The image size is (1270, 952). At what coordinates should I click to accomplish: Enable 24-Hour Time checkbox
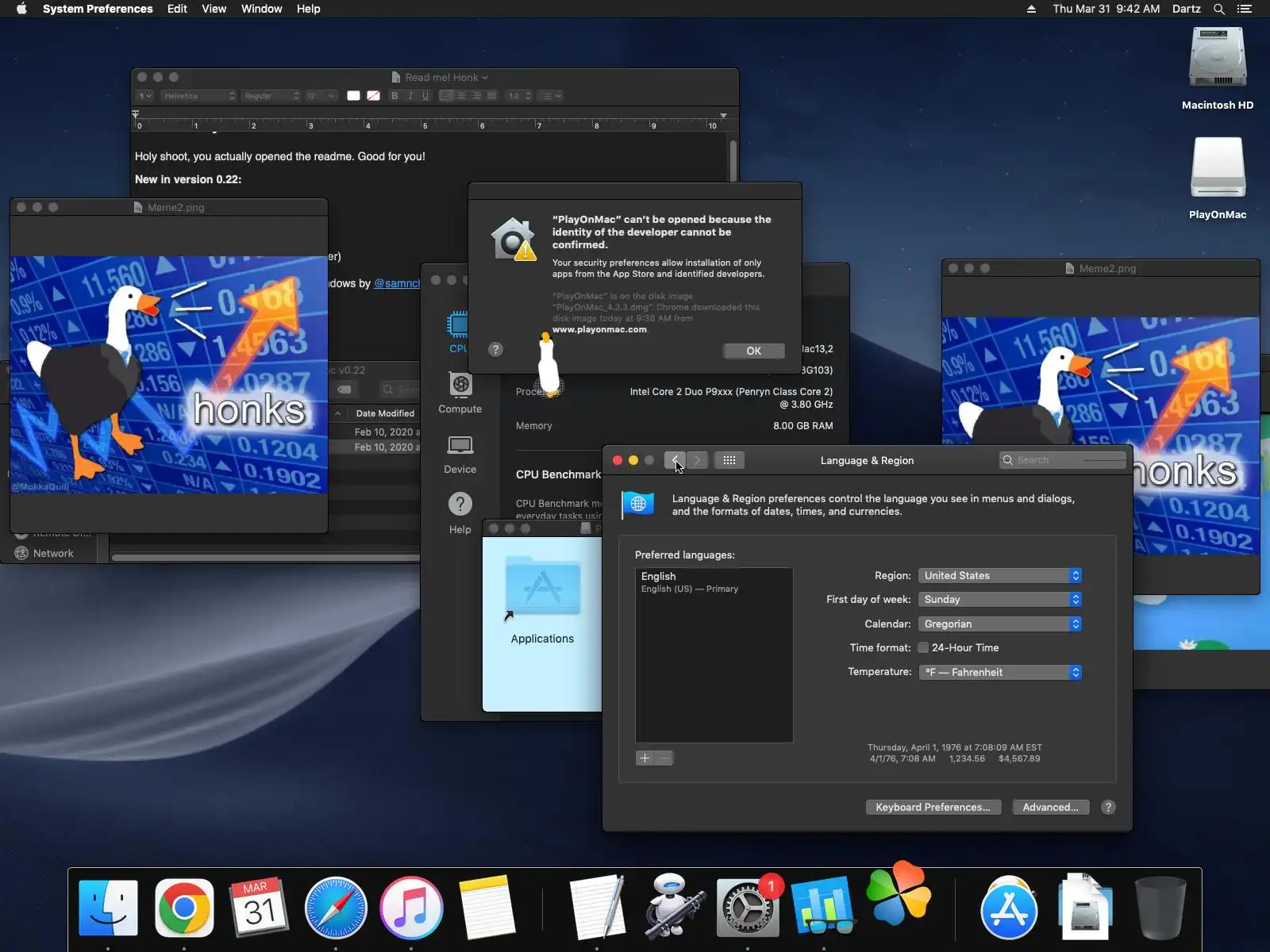tap(923, 647)
